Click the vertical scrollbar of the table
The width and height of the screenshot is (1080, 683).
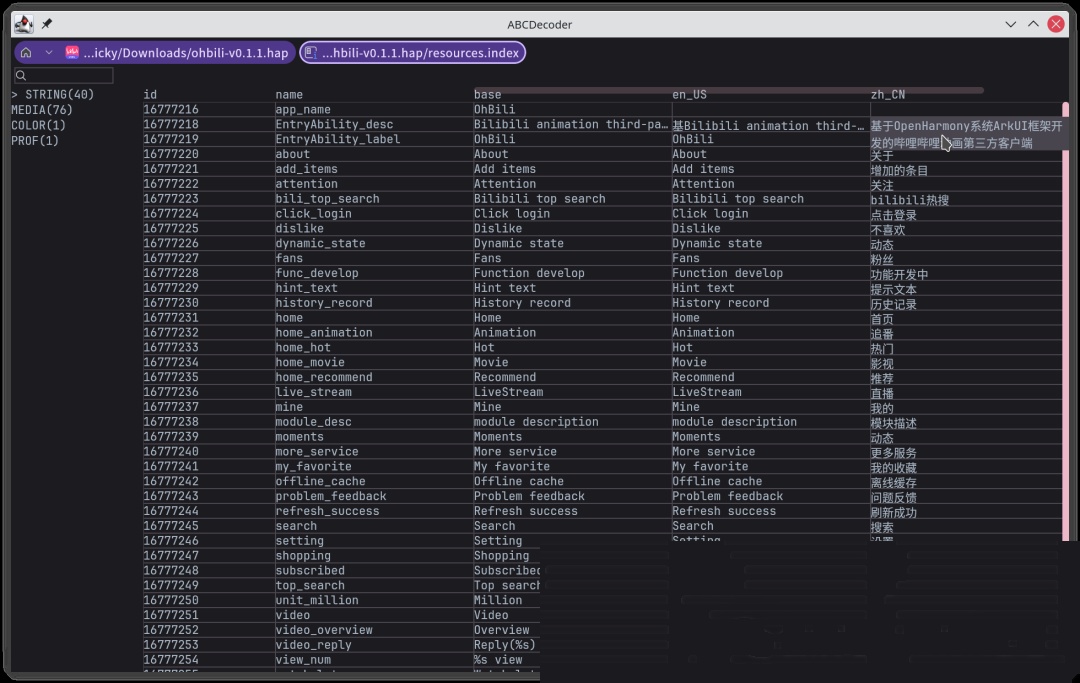[x=1066, y=321]
